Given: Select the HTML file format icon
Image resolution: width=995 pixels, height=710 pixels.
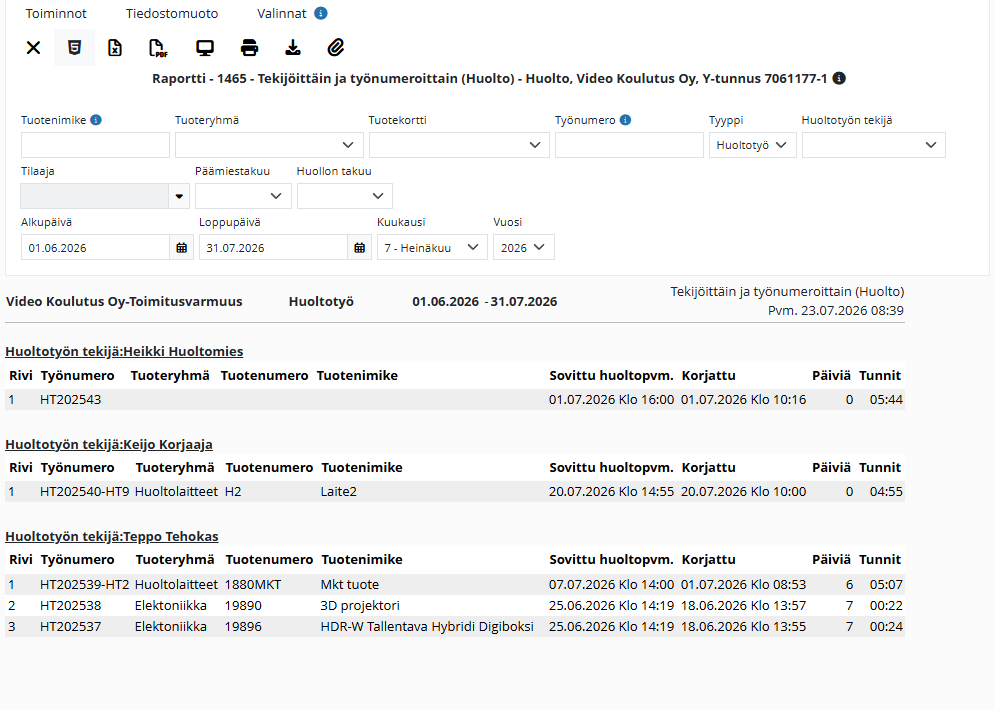Looking at the screenshot, I should point(74,48).
